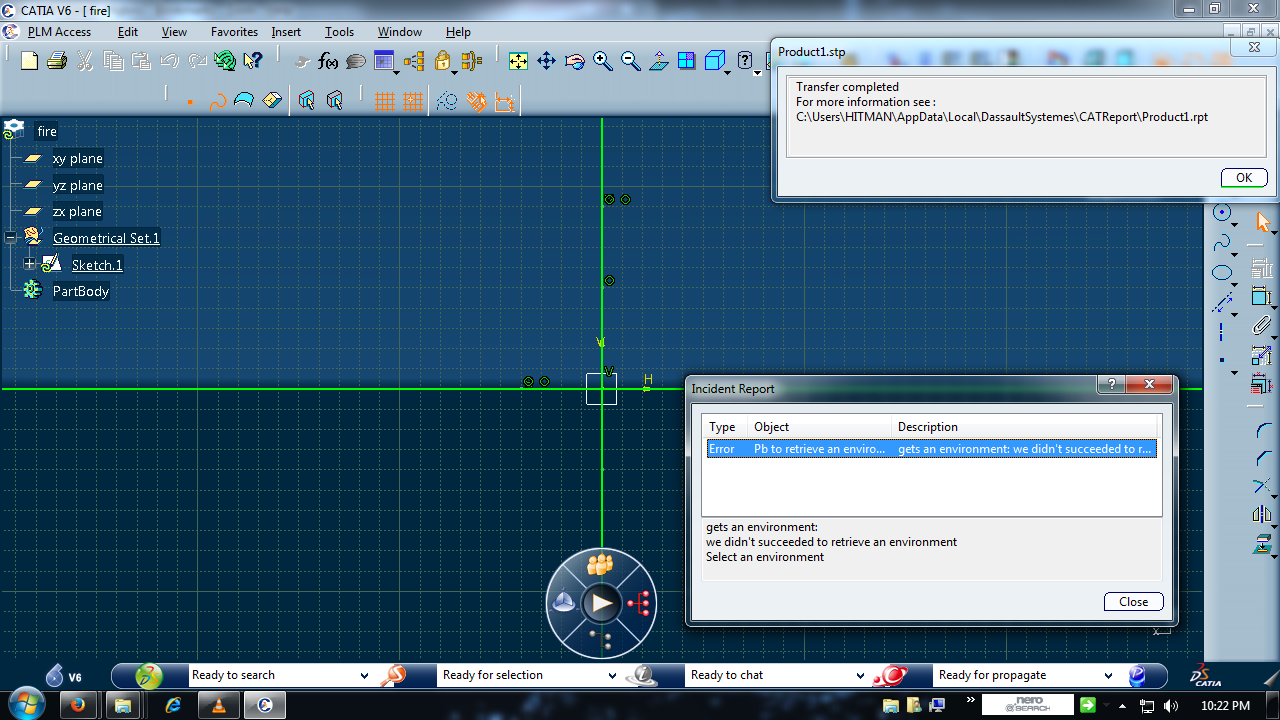The width and height of the screenshot is (1280, 720).
Task: Toggle the Grid display icon
Action: click(384, 101)
